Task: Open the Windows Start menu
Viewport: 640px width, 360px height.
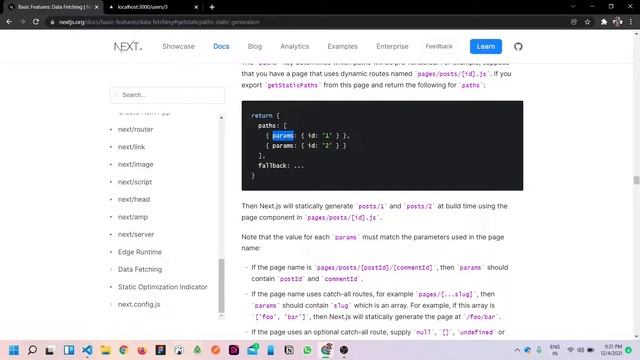Action: click(x=14, y=350)
